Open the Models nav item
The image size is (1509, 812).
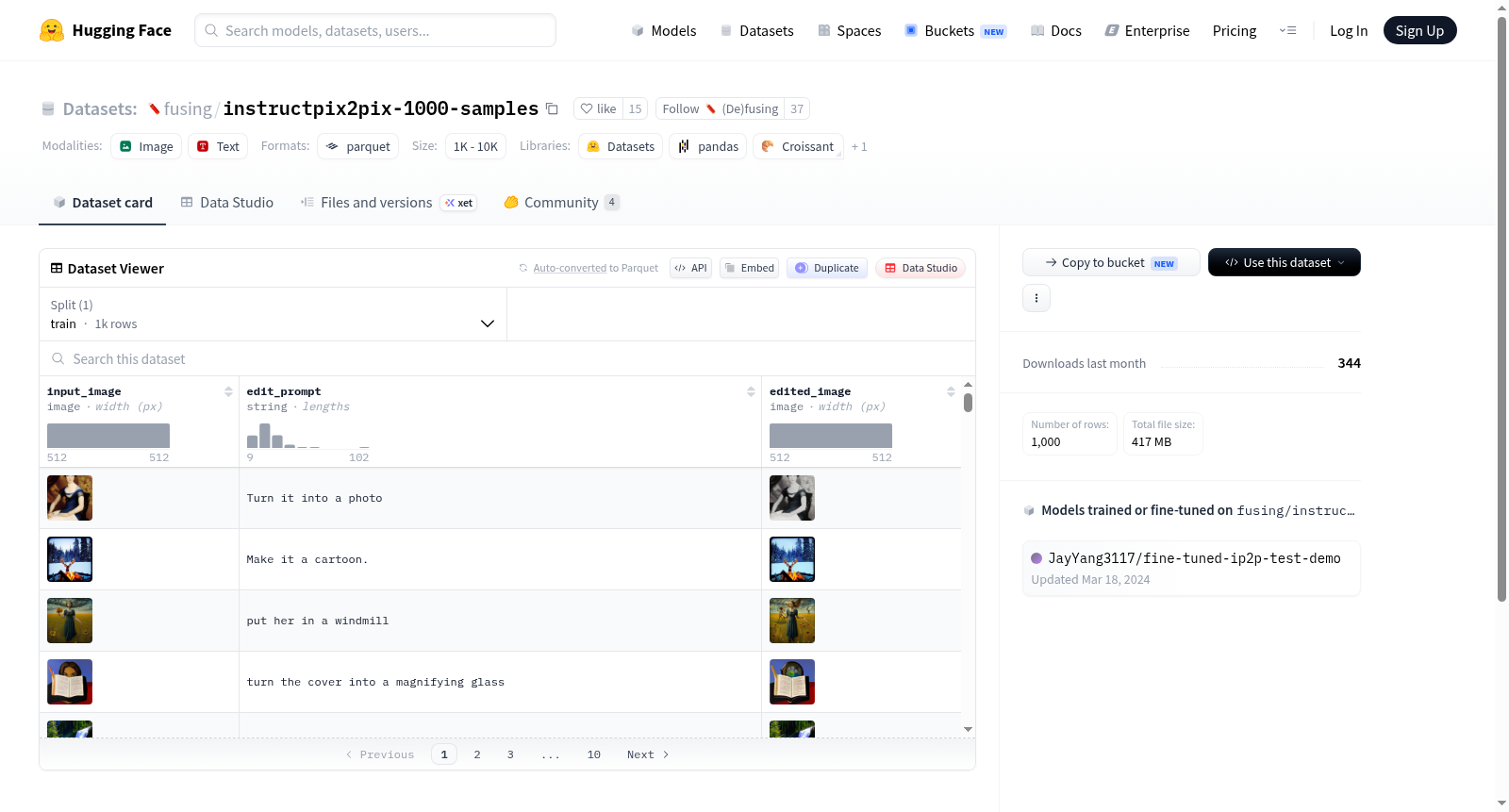[x=664, y=30]
